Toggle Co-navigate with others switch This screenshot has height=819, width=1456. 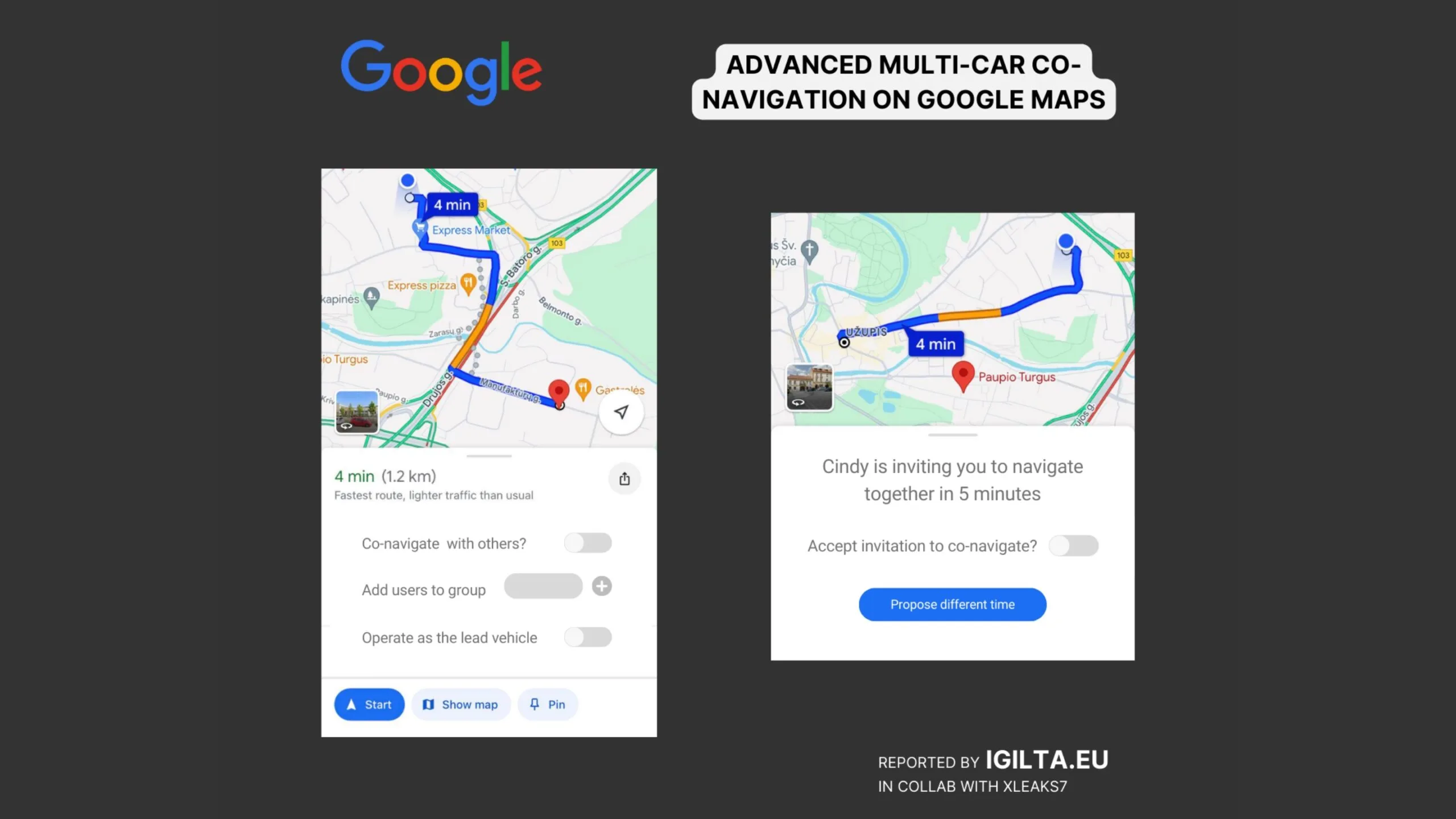[x=588, y=542]
